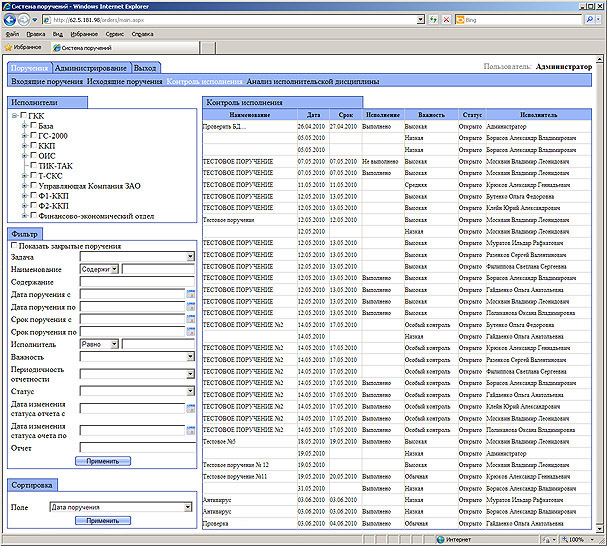The width and height of the screenshot is (607, 546).
Task: Click the browser Back arrow button
Action: pyautogui.click(x=11, y=19)
